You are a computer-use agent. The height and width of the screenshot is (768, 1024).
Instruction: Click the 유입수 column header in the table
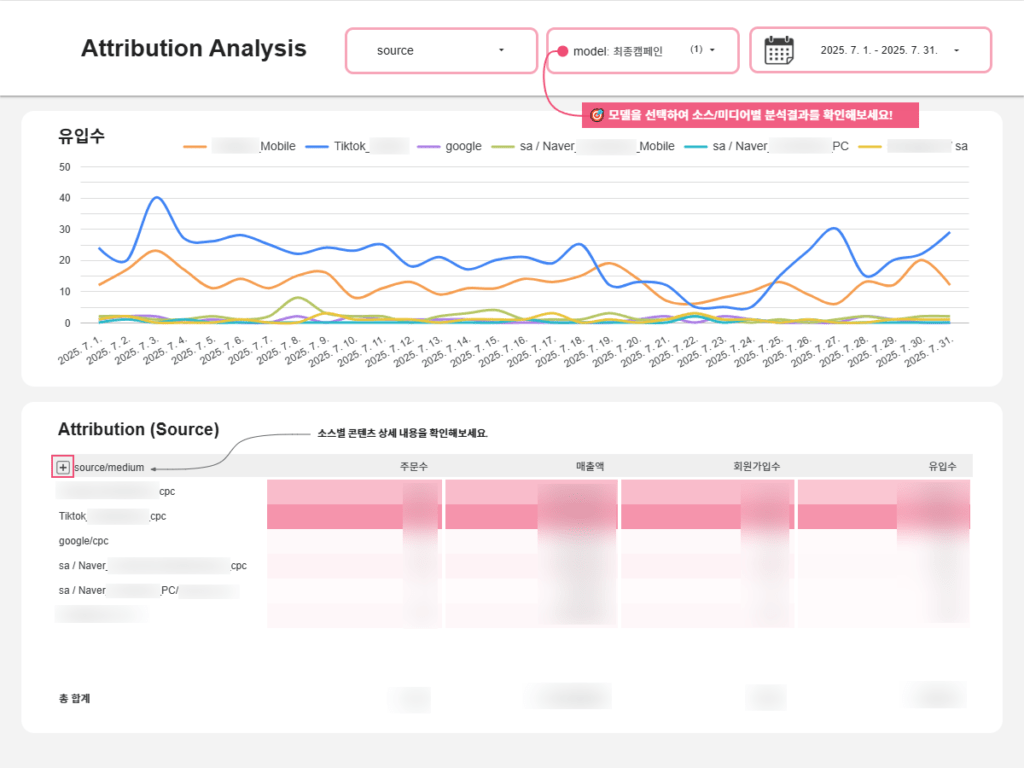tap(942, 466)
